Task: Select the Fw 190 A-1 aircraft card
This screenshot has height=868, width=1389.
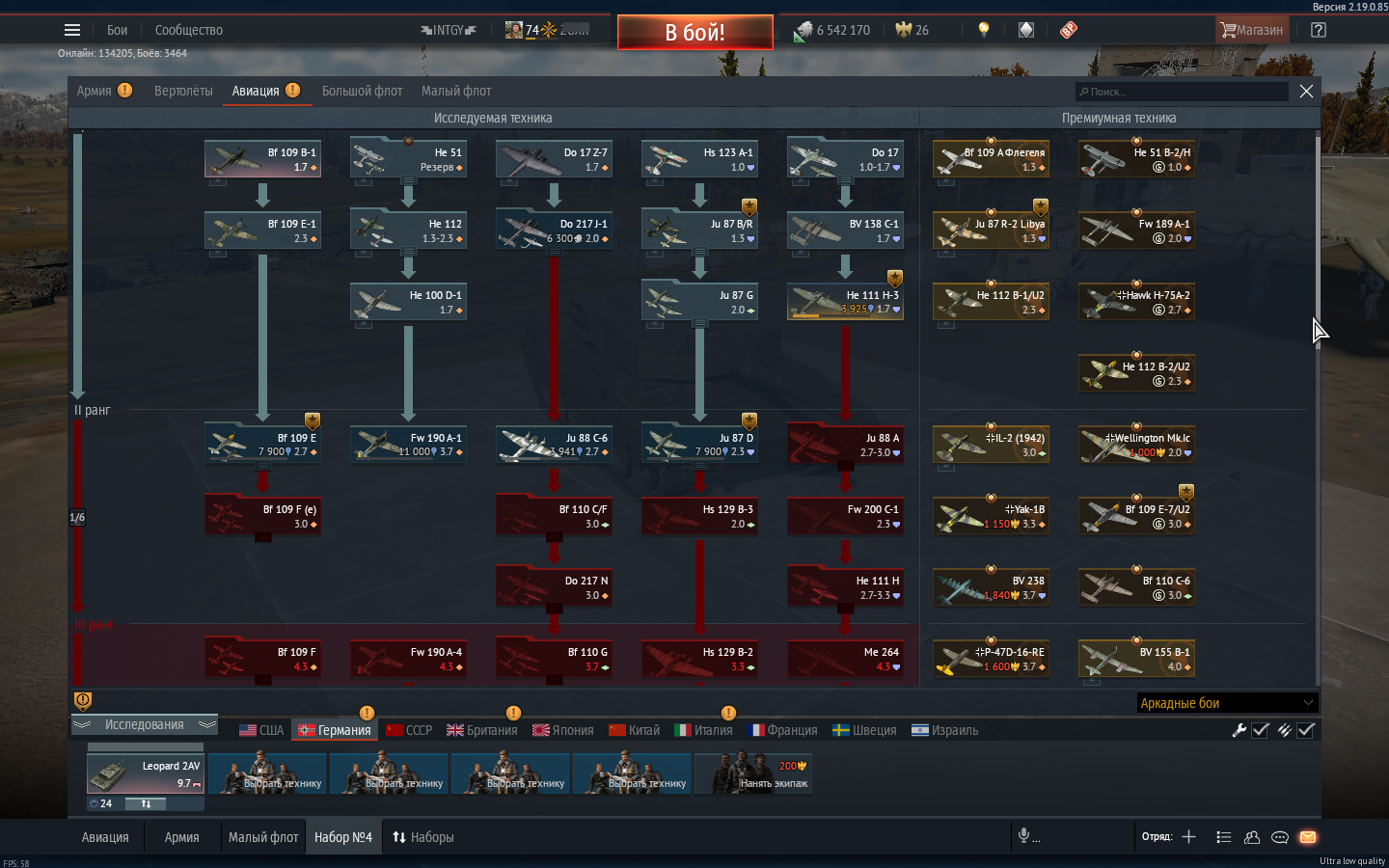Action: [x=408, y=445]
